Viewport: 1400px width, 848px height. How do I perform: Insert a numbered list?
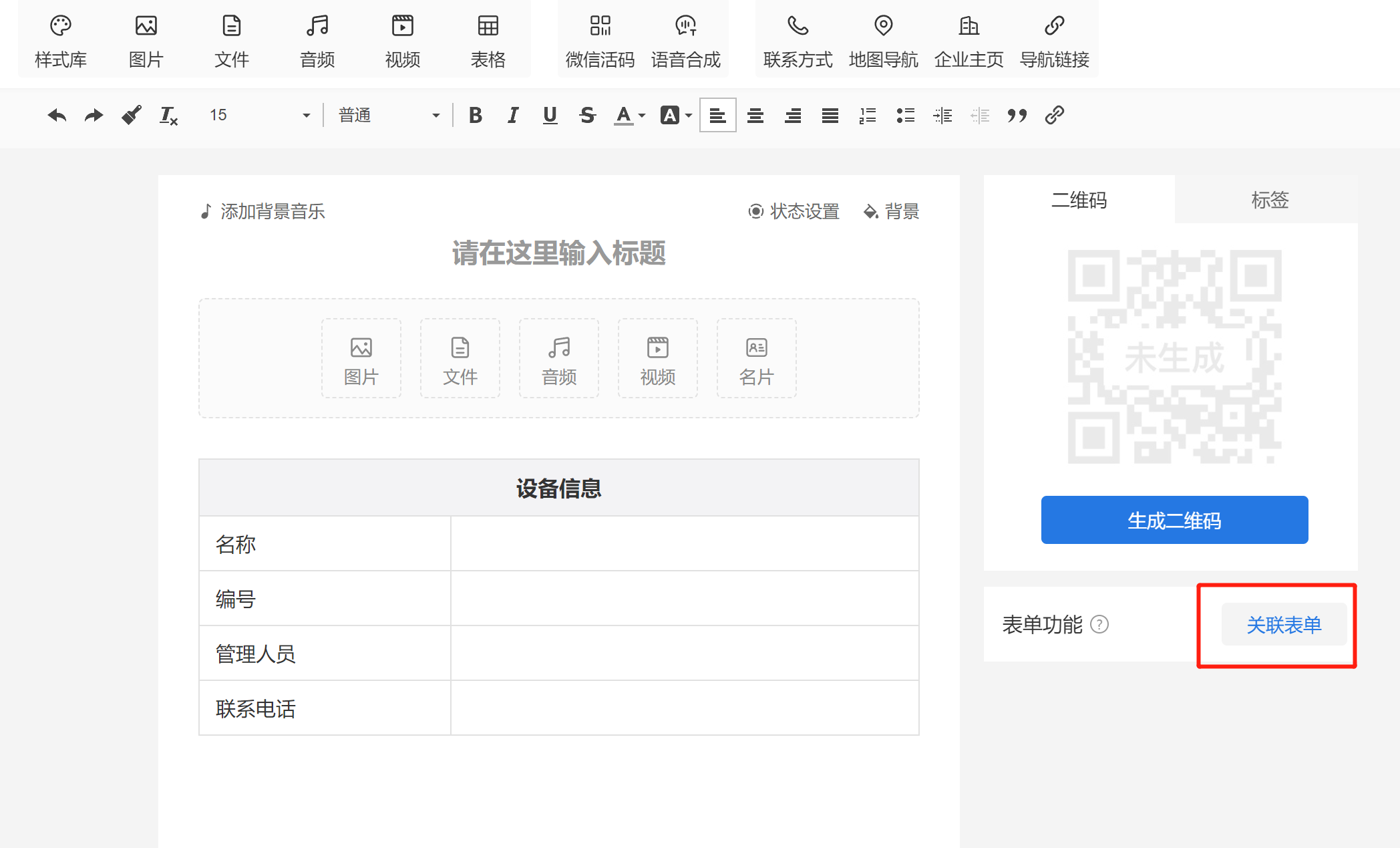click(x=868, y=116)
